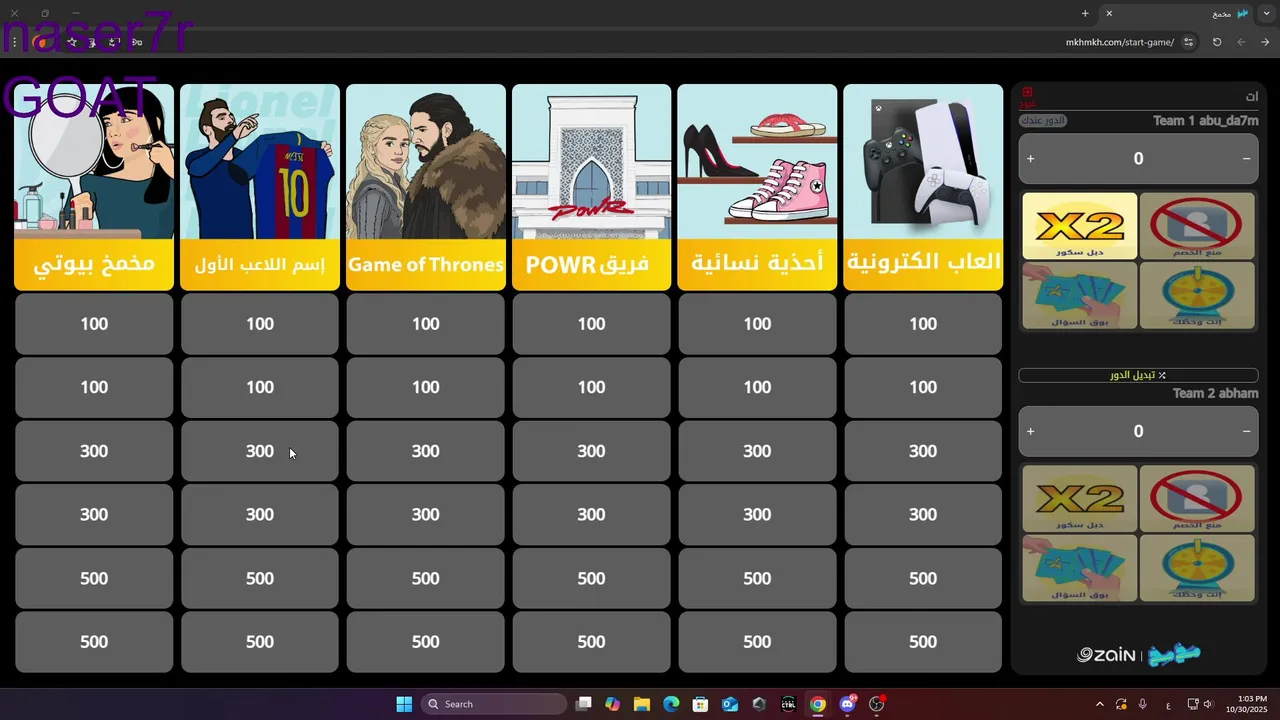Open the Game of Thrones category image
The height and width of the screenshot is (720, 1280).
[x=426, y=161]
